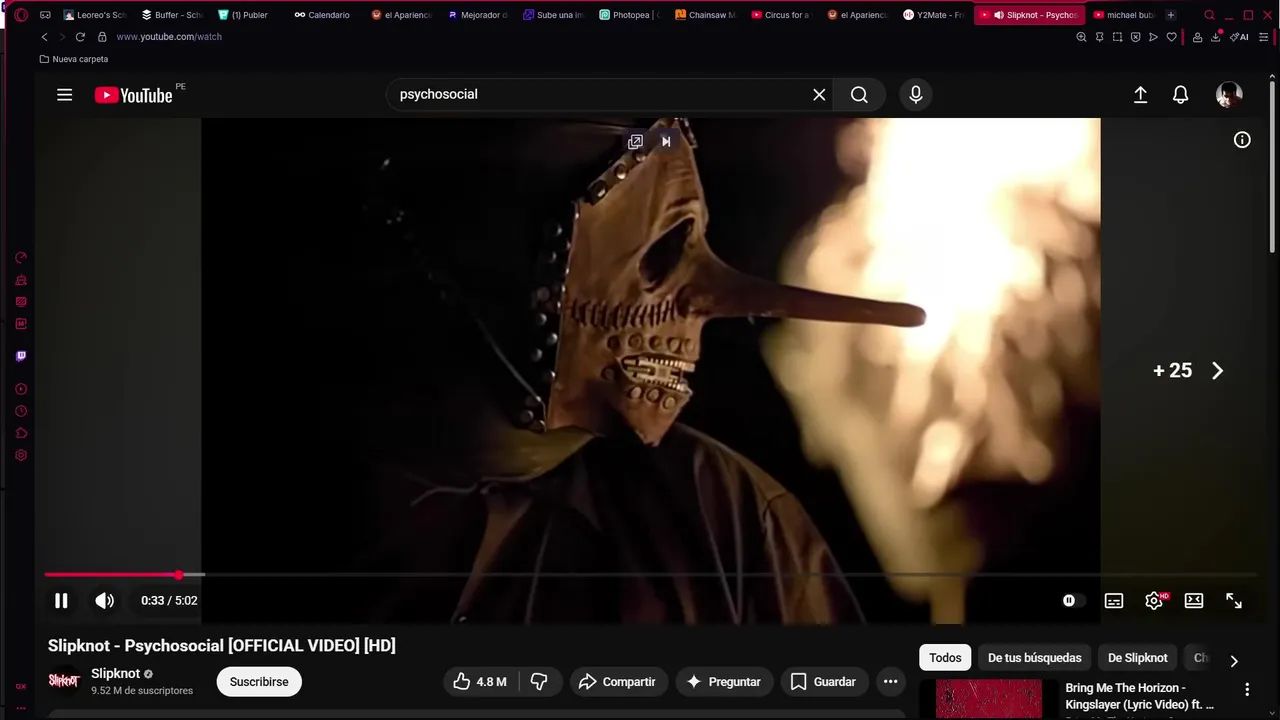1280x720 pixels.
Task: Open the Slipknot channel name link
Action: coord(115,673)
